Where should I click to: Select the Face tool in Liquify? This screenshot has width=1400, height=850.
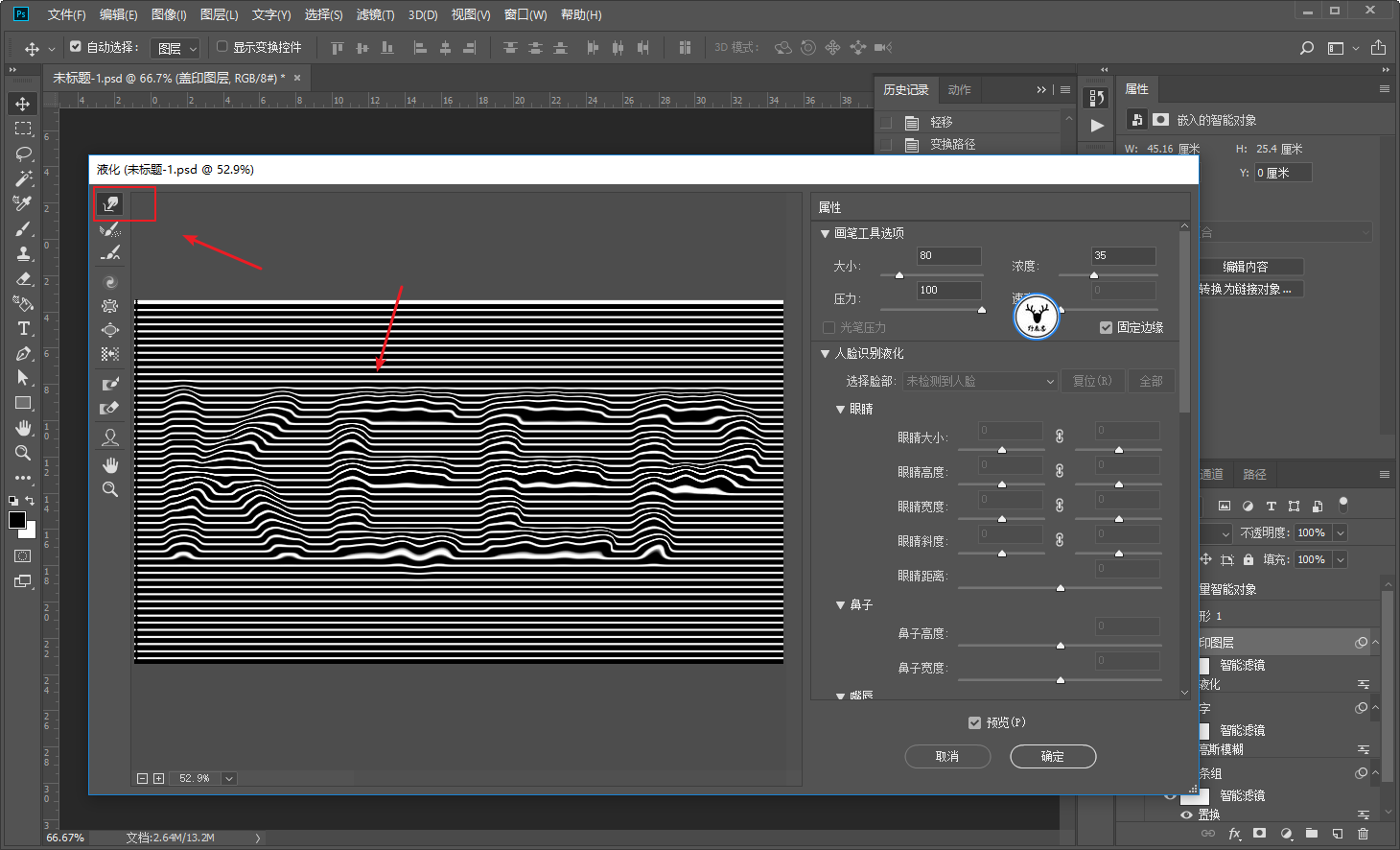point(110,437)
